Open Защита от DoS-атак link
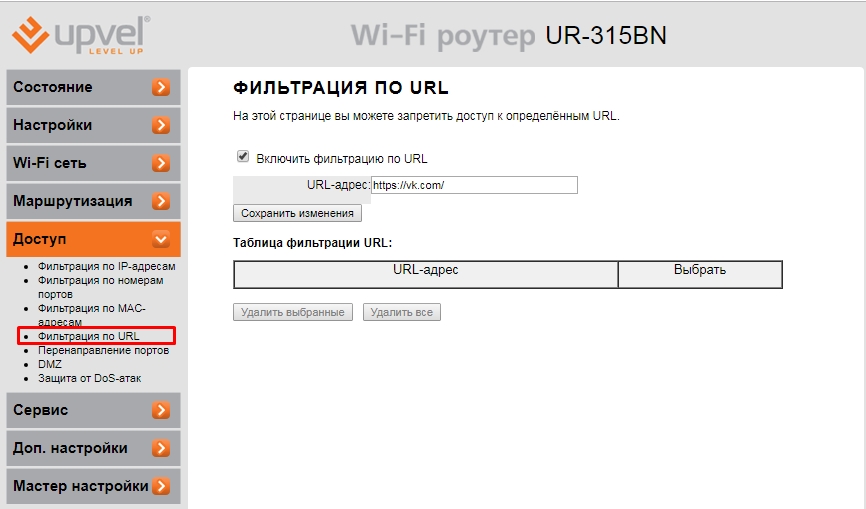The image size is (866, 509). 89,379
